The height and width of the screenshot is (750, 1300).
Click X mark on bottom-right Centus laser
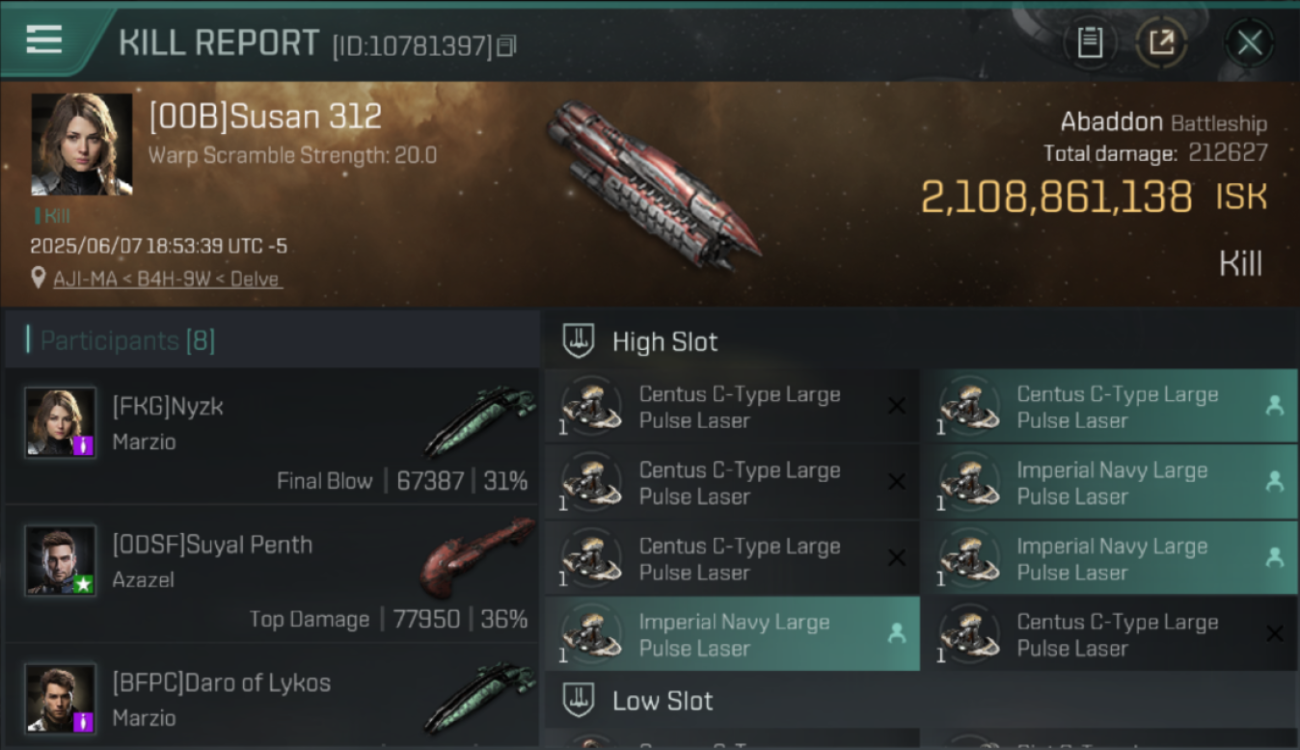click(1274, 633)
